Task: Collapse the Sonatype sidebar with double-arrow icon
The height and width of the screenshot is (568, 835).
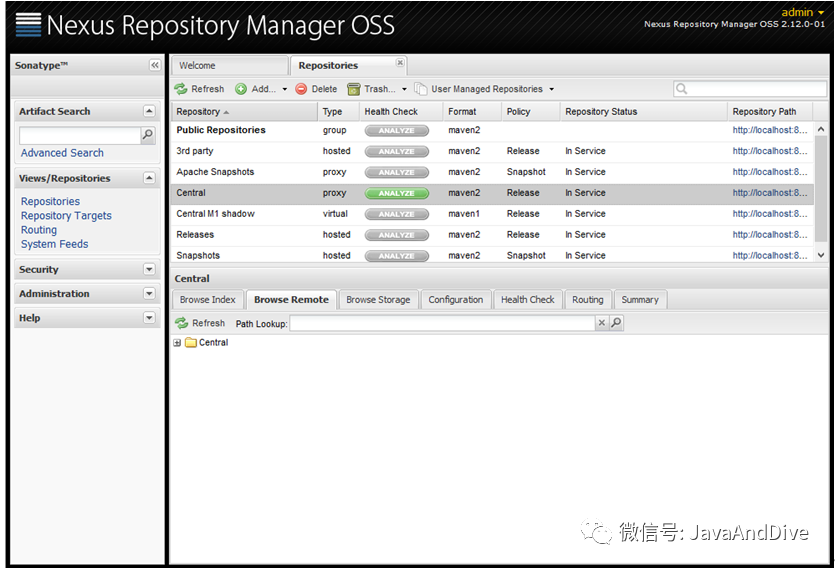Action: click(155, 65)
